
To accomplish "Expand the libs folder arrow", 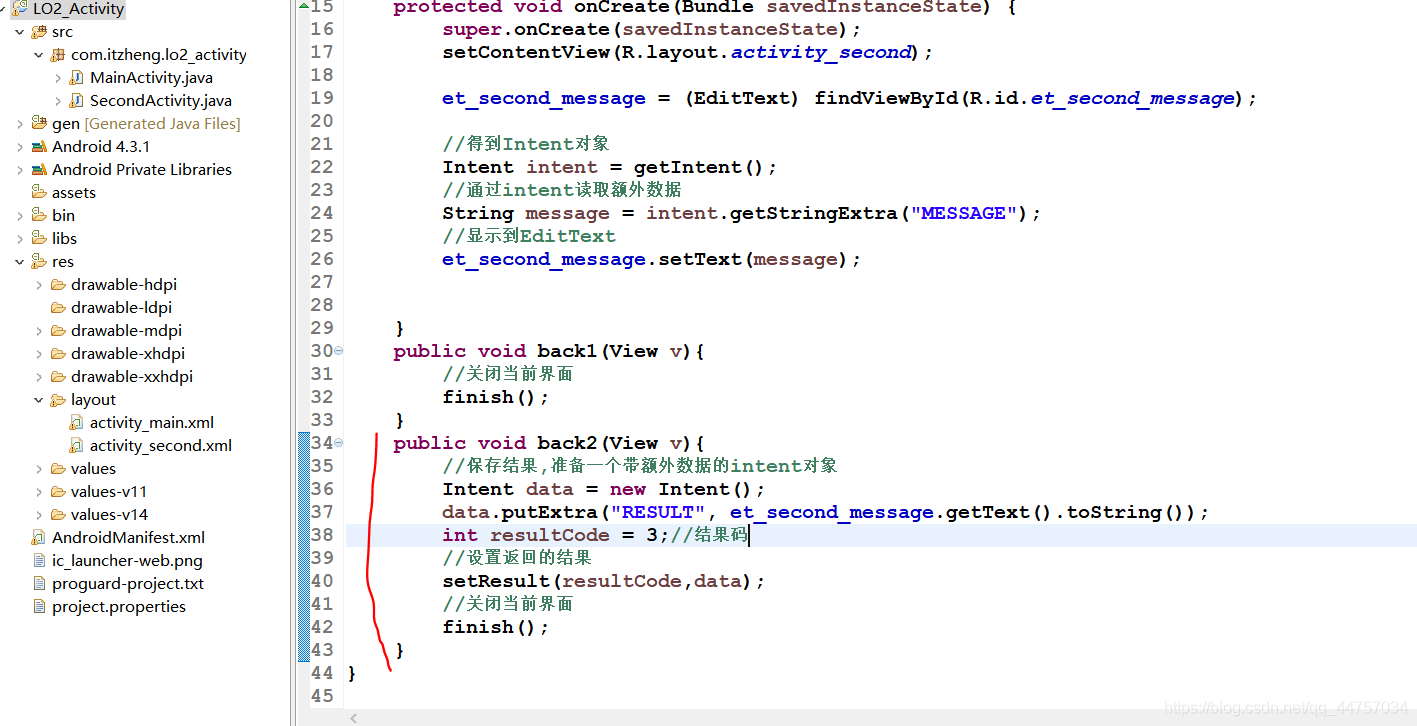I will coord(20,239).
